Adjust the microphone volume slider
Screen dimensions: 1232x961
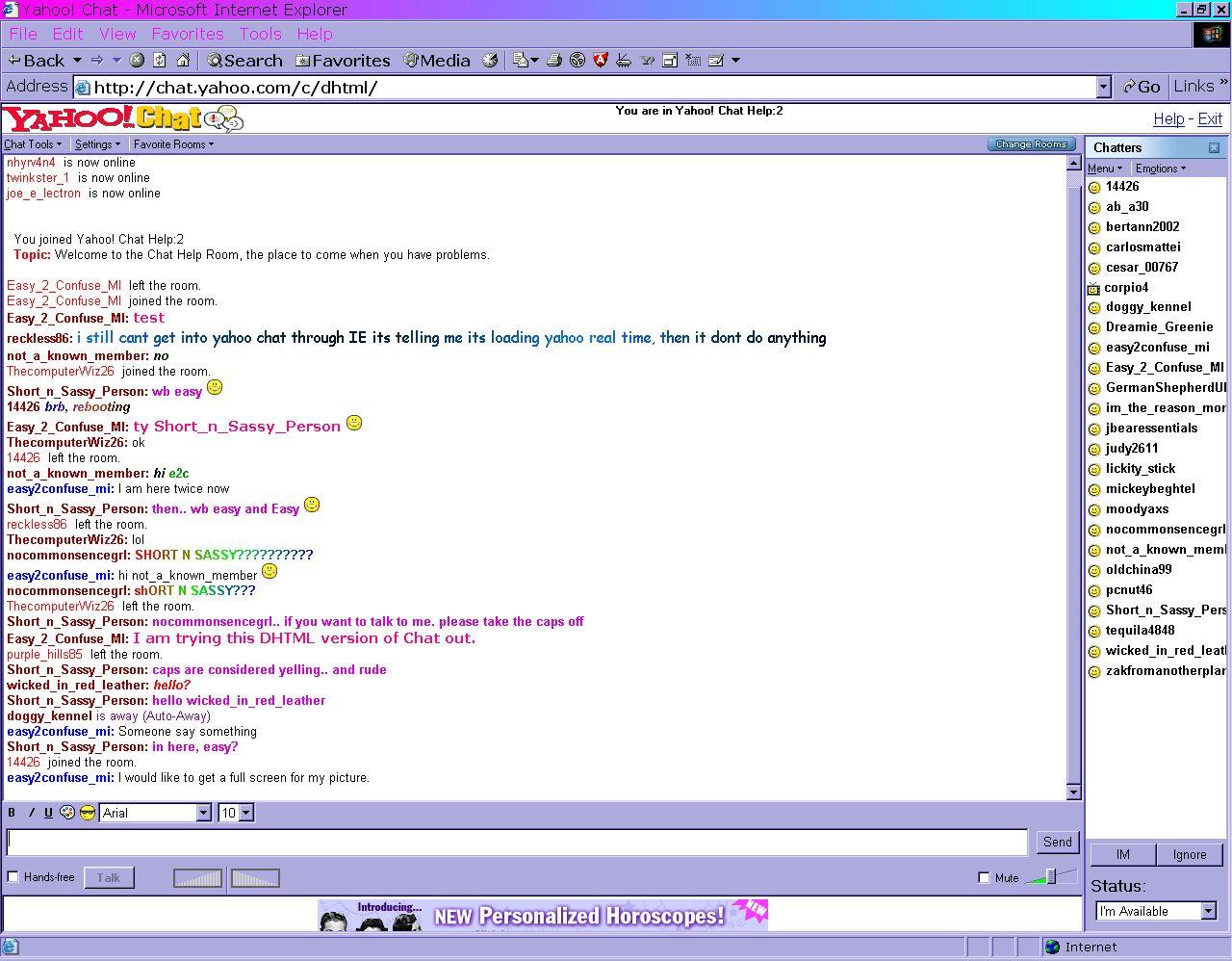tap(197, 877)
